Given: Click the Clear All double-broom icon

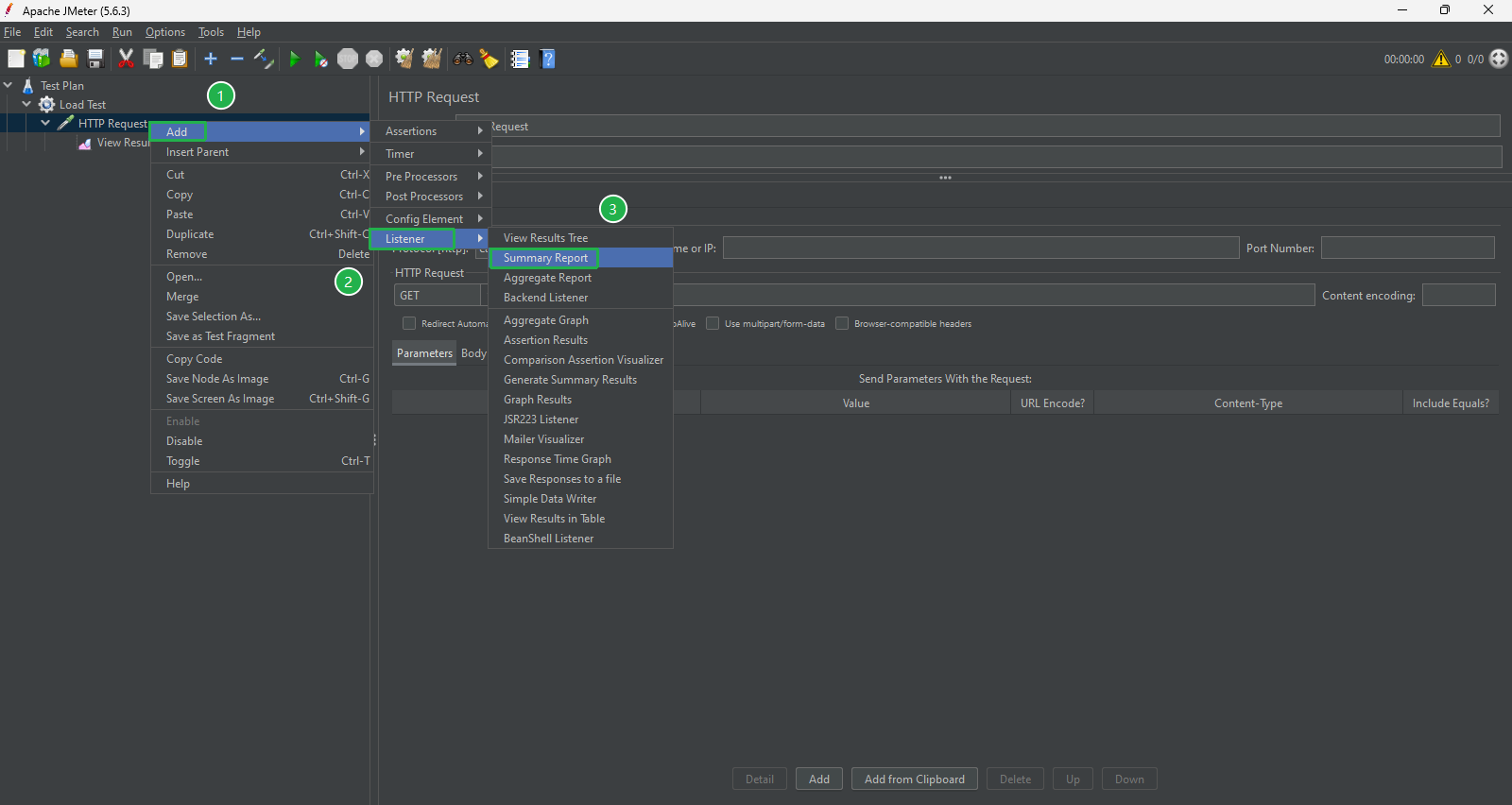Looking at the screenshot, I should [x=432, y=59].
